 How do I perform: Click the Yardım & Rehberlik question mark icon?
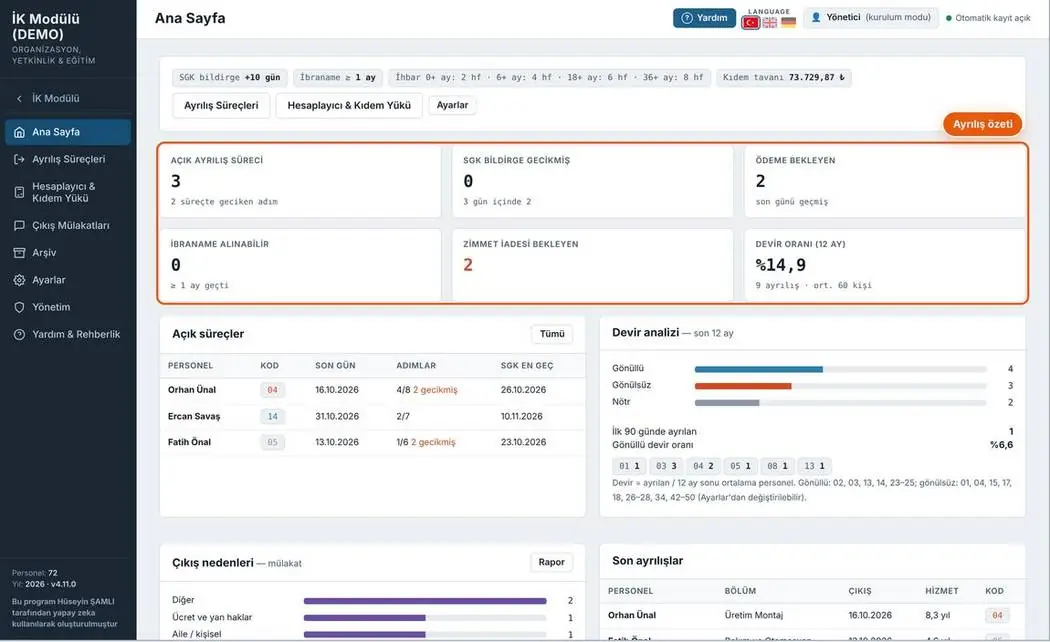tap(19, 334)
